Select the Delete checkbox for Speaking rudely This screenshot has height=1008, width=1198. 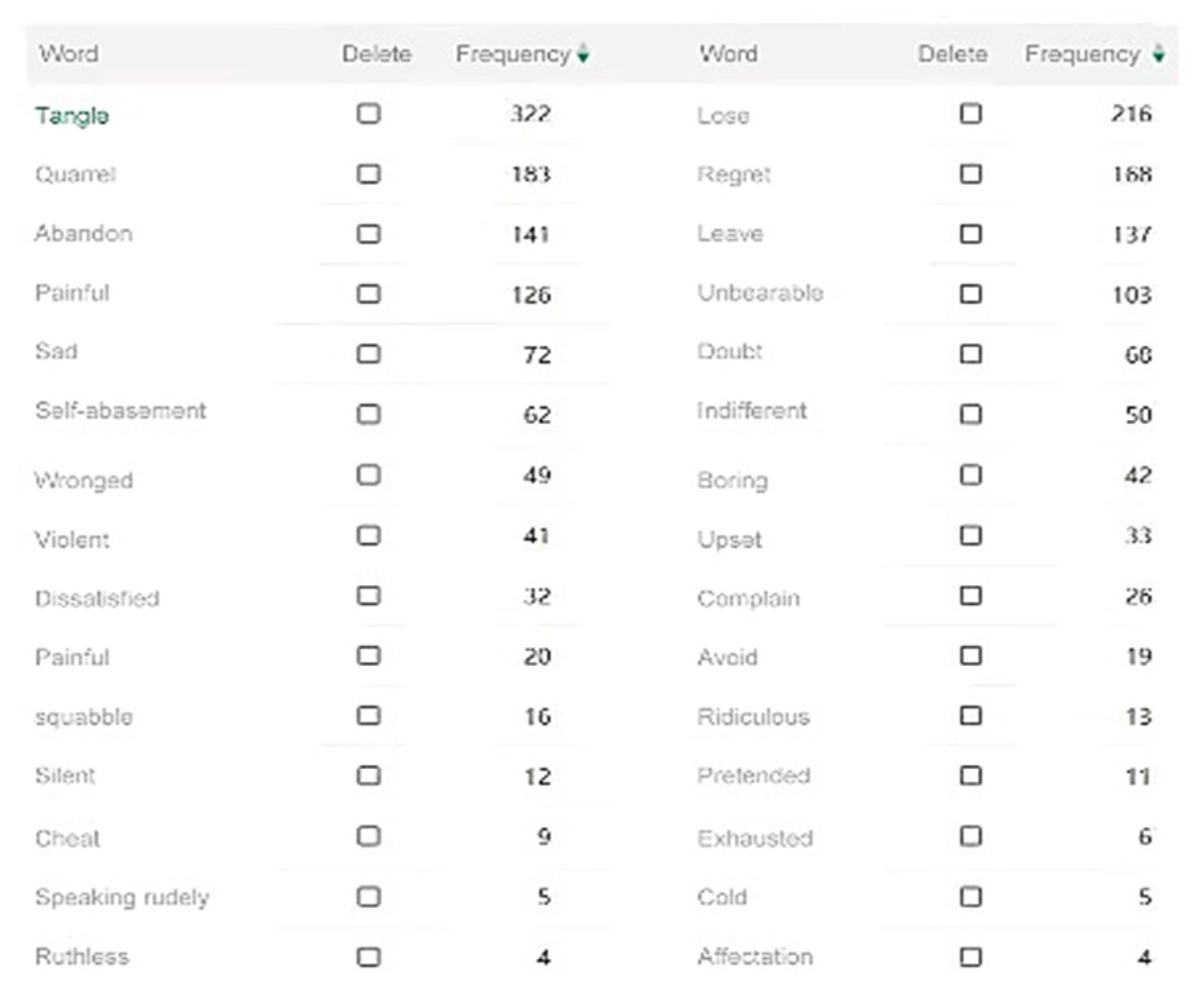click(x=369, y=896)
